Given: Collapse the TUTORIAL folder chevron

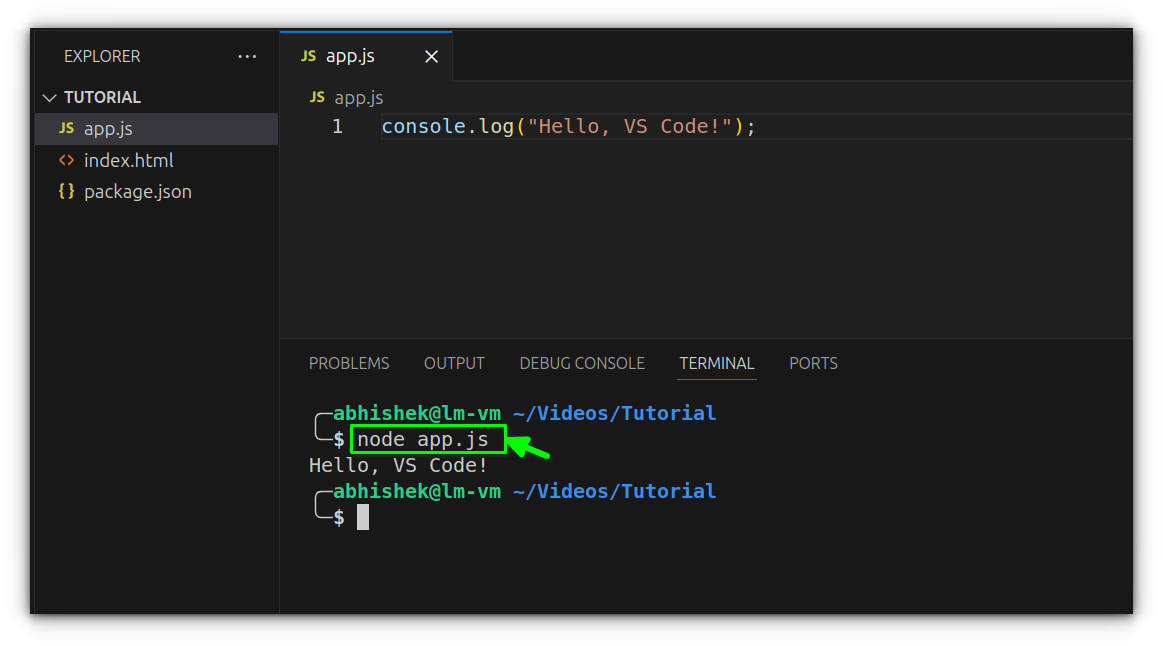Looking at the screenshot, I should click(x=49, y=97).
